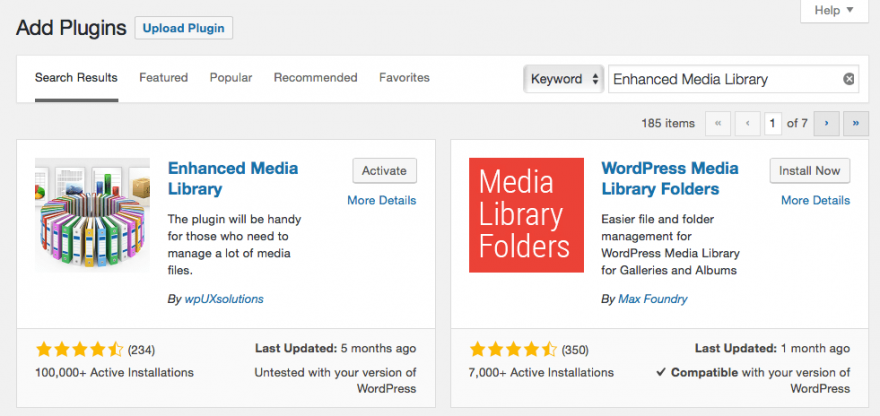The width and height of the screenshot is (880, 416).
Task: Open the Help dropdown panel
Action: point(834,10)
